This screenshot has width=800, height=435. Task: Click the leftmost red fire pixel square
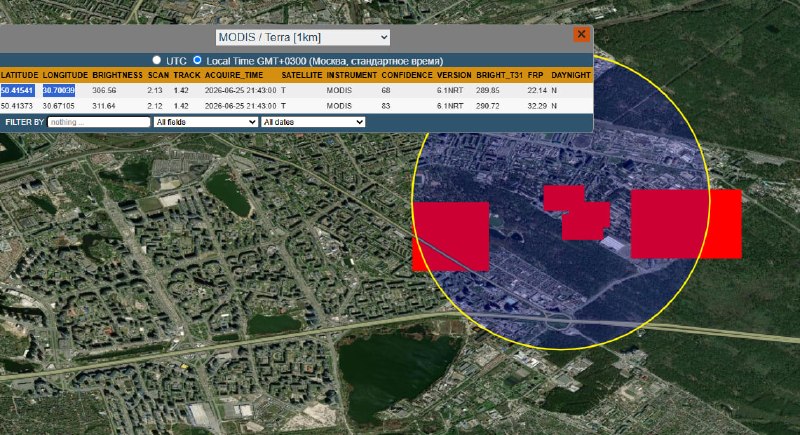[451, 236]
